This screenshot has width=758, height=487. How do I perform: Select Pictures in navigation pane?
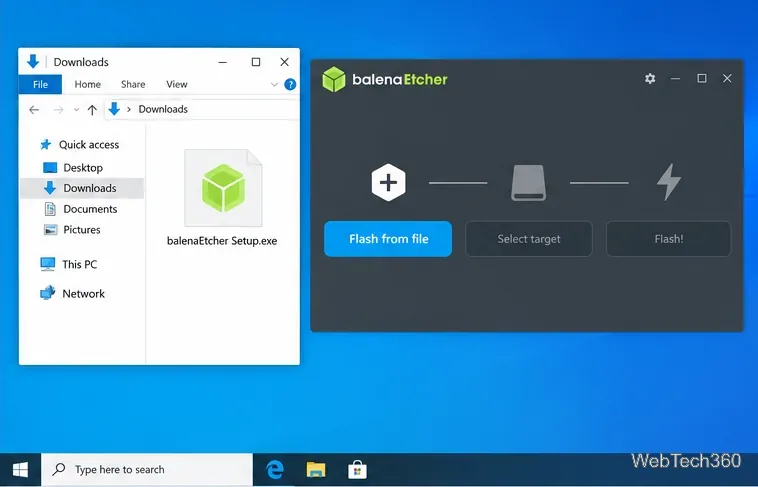point(72,230)
